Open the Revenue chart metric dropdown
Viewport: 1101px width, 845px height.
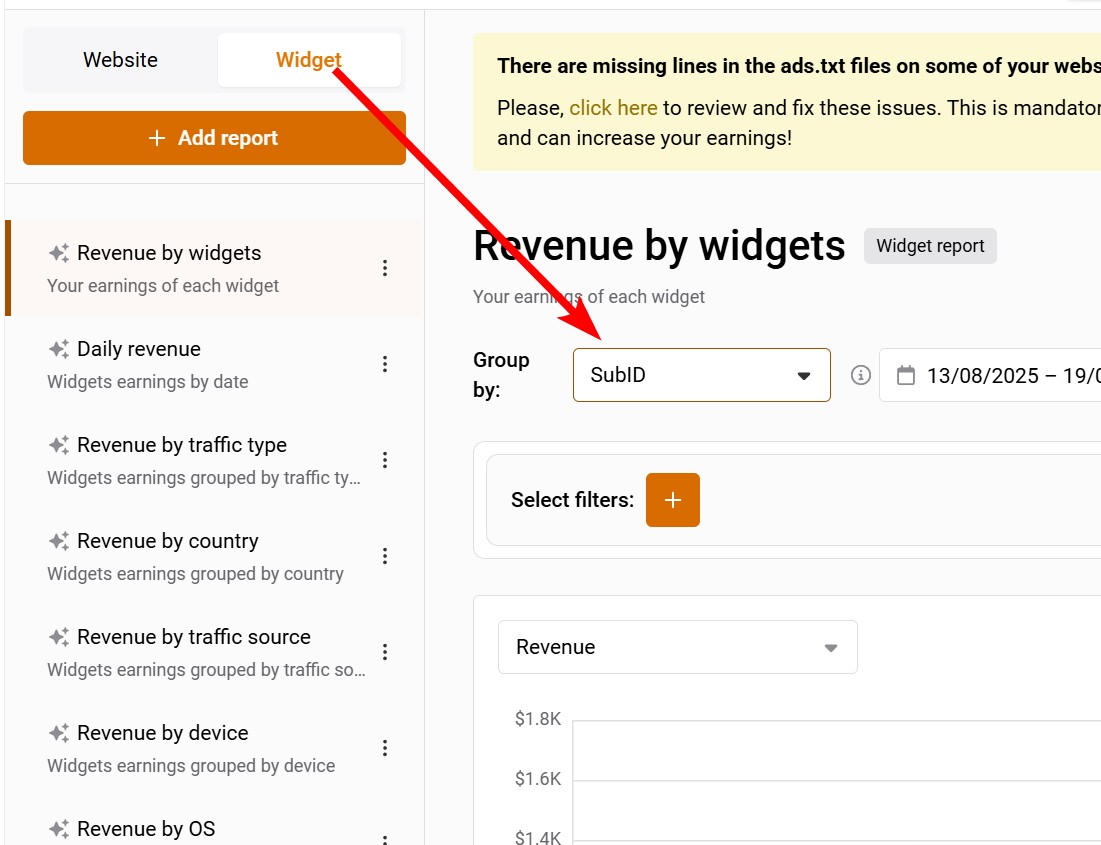(677, 647)
